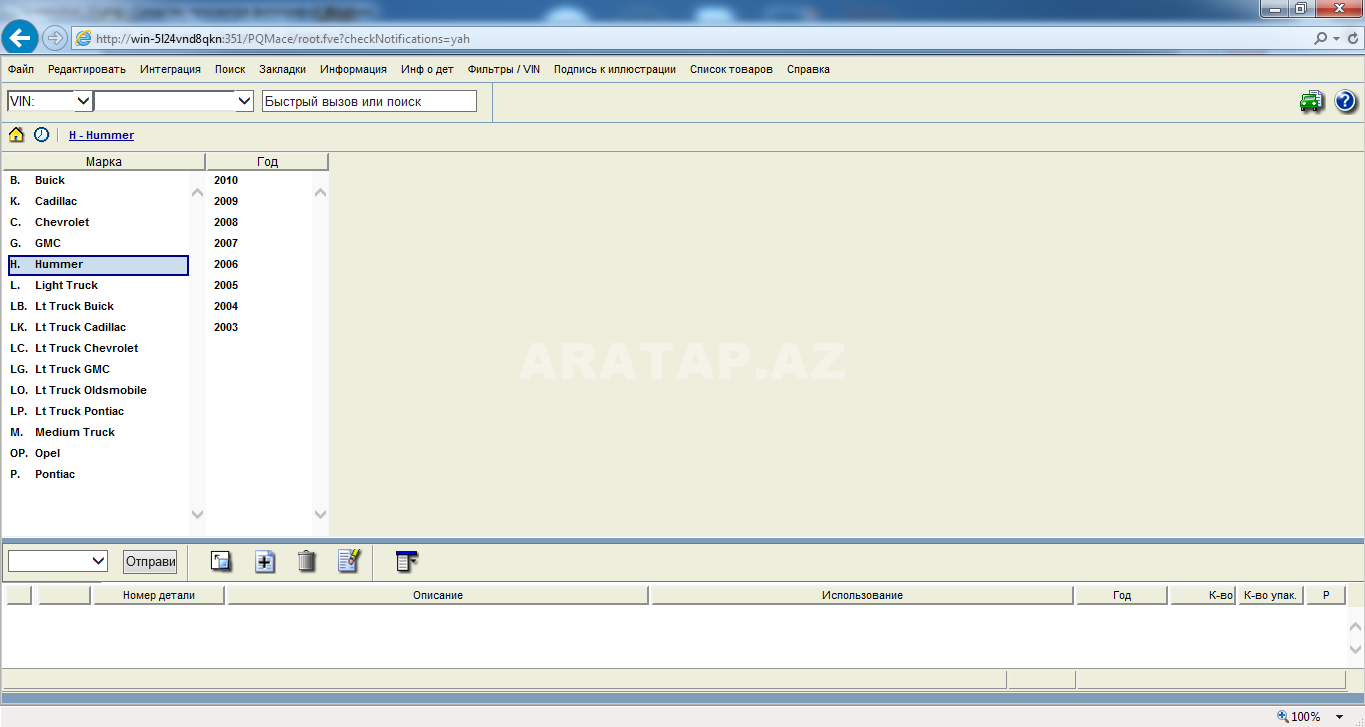Screen dimensions: 1365x727
Task: Select Lt Truck Chevrolet in the list
Action: pos(98,348)
